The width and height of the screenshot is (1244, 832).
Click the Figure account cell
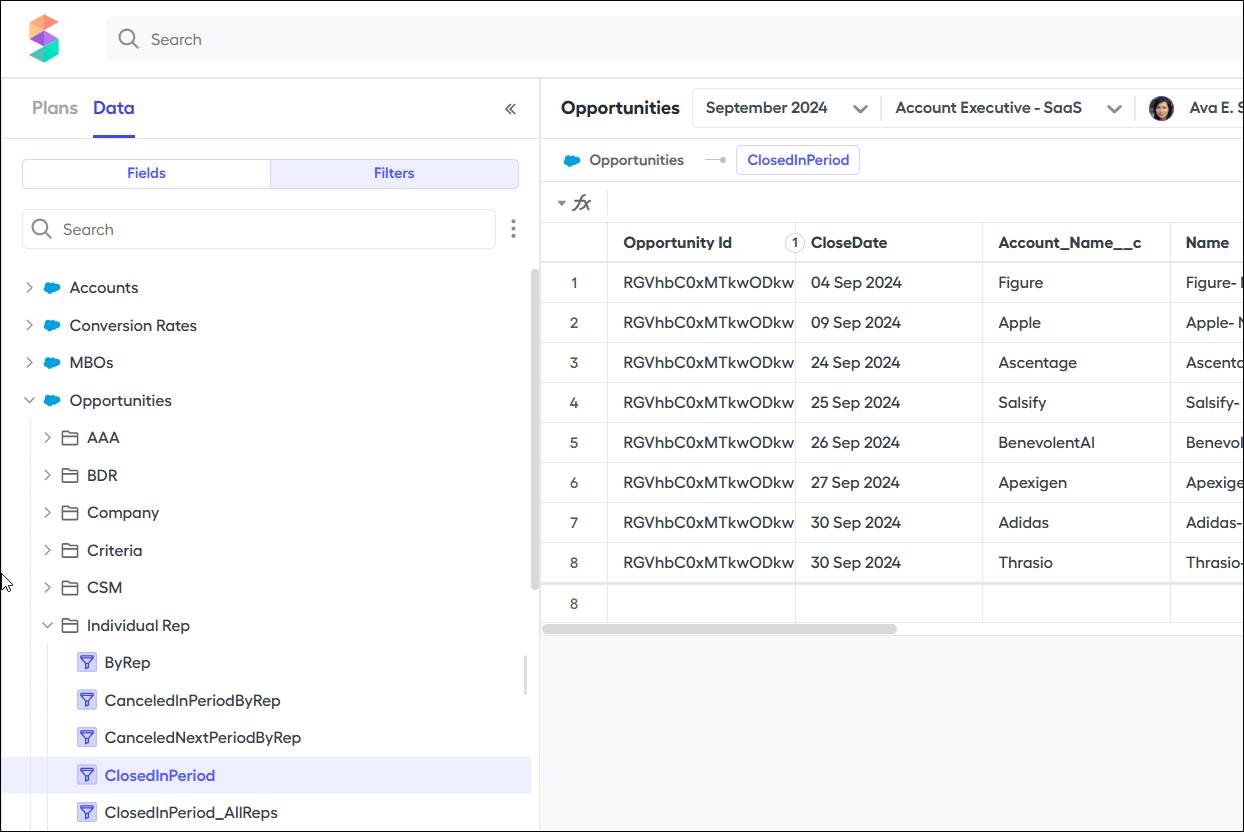(x=1076, y=283)
